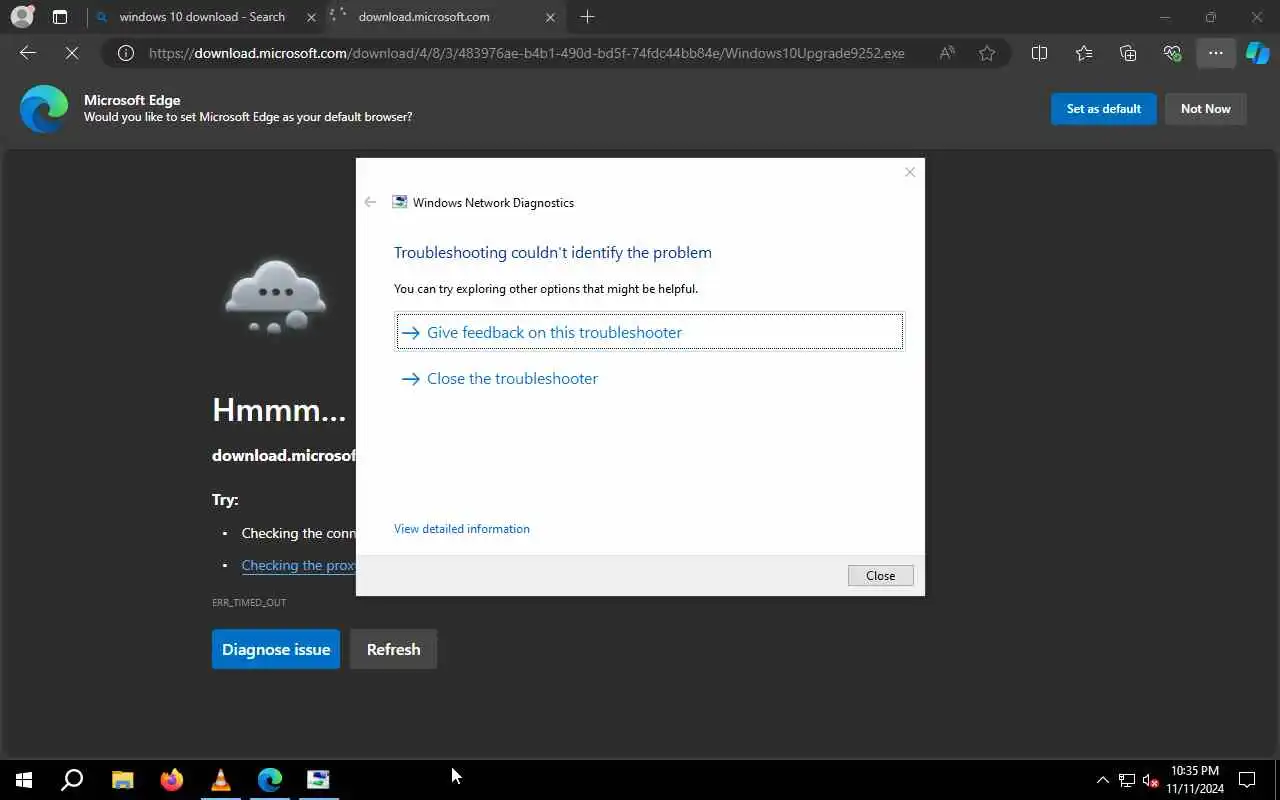The width and height of the screenshot is (1280, 800).
Task: Close the Network Diagnostics dialog with X
Action: (910, 172)
